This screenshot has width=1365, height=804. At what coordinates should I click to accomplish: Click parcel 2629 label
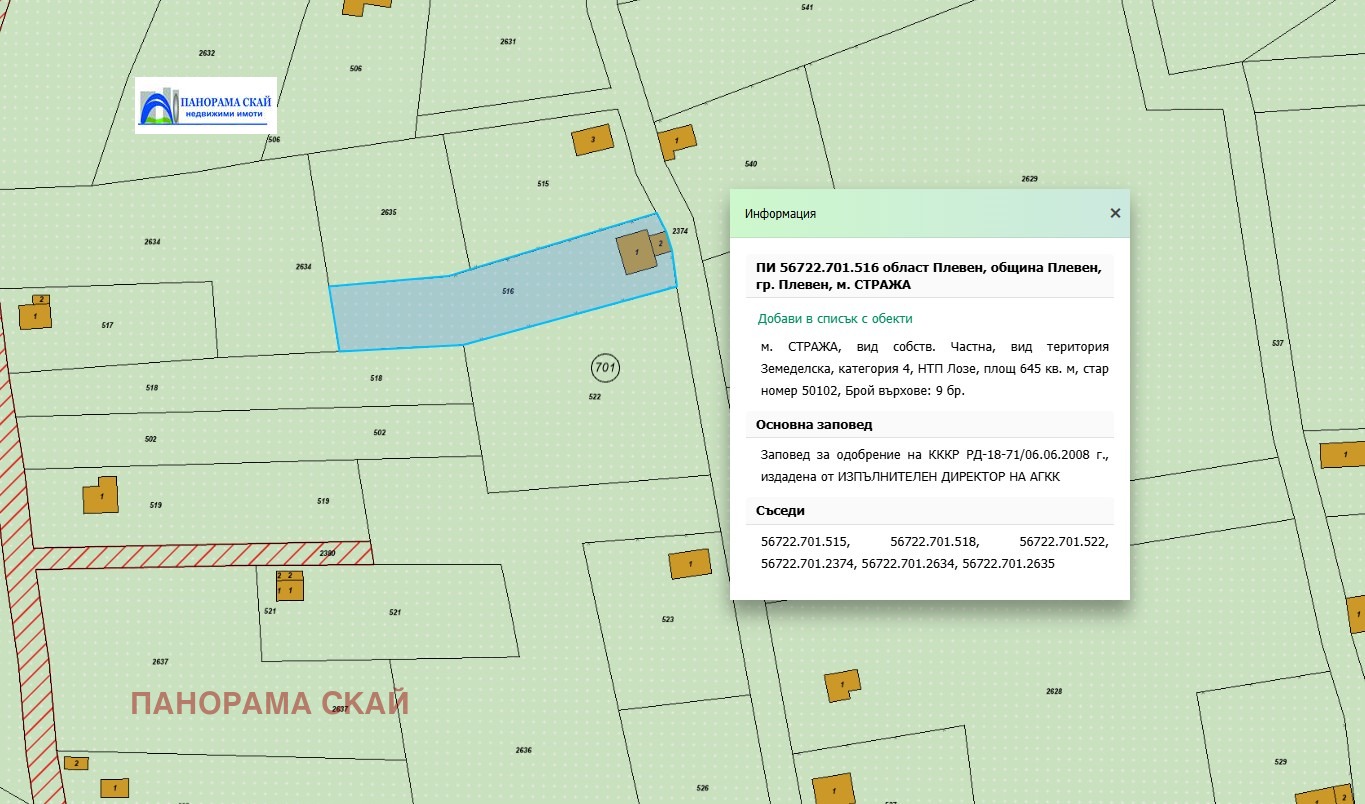(x=1029, y=179)
